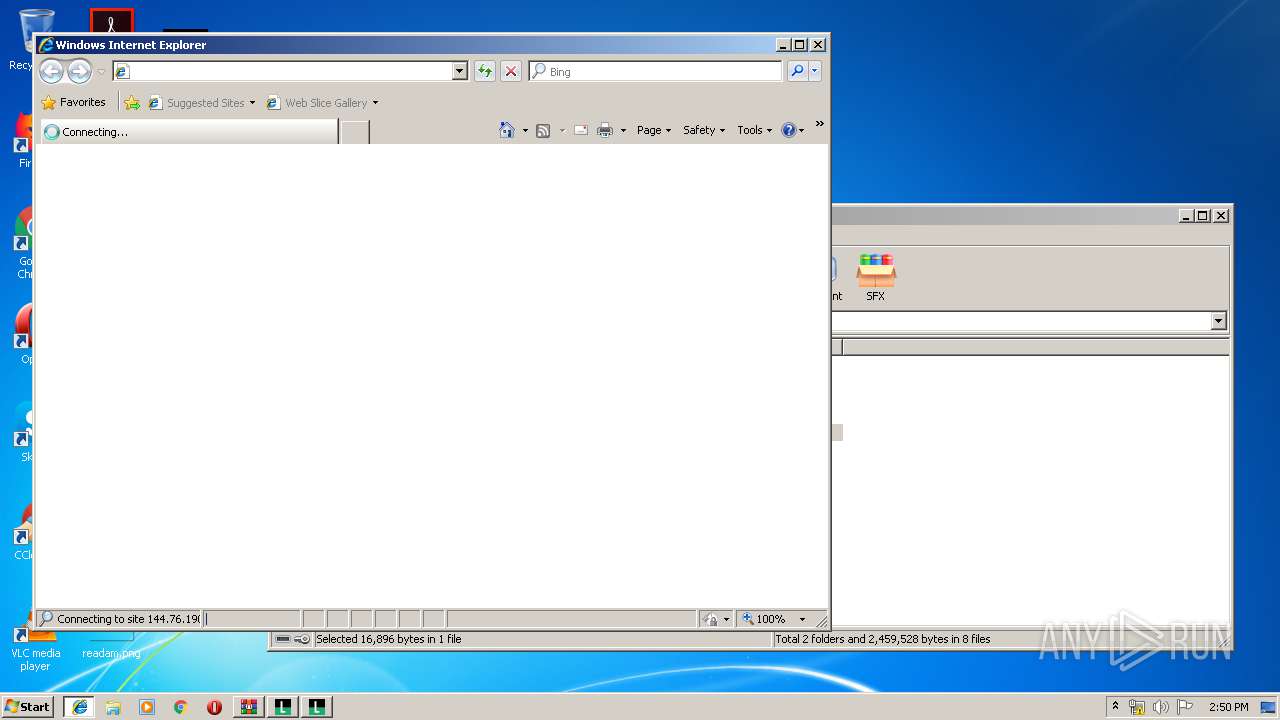Open the Favorites center
This screenshot has width=1280, height=720.
[73, 102]
